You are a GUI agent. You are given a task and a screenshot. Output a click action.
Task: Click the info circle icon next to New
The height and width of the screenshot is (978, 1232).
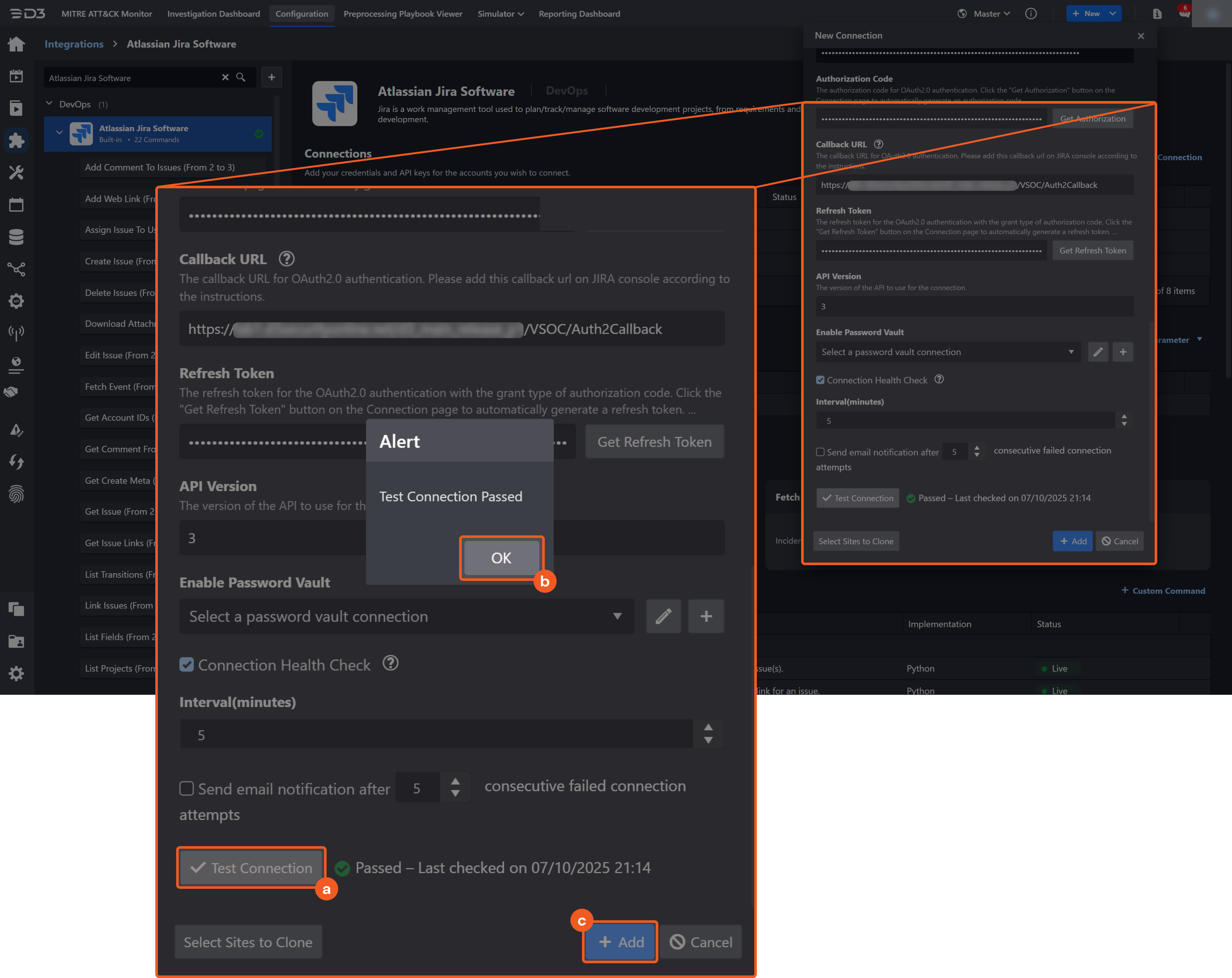1031,13
